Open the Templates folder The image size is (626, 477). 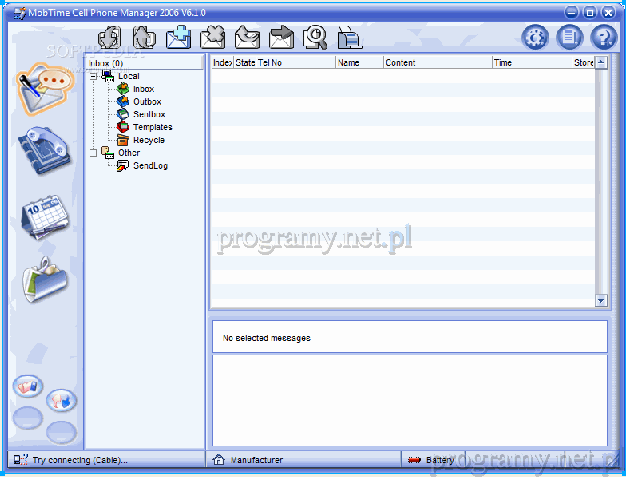click(x=151, y=127)
